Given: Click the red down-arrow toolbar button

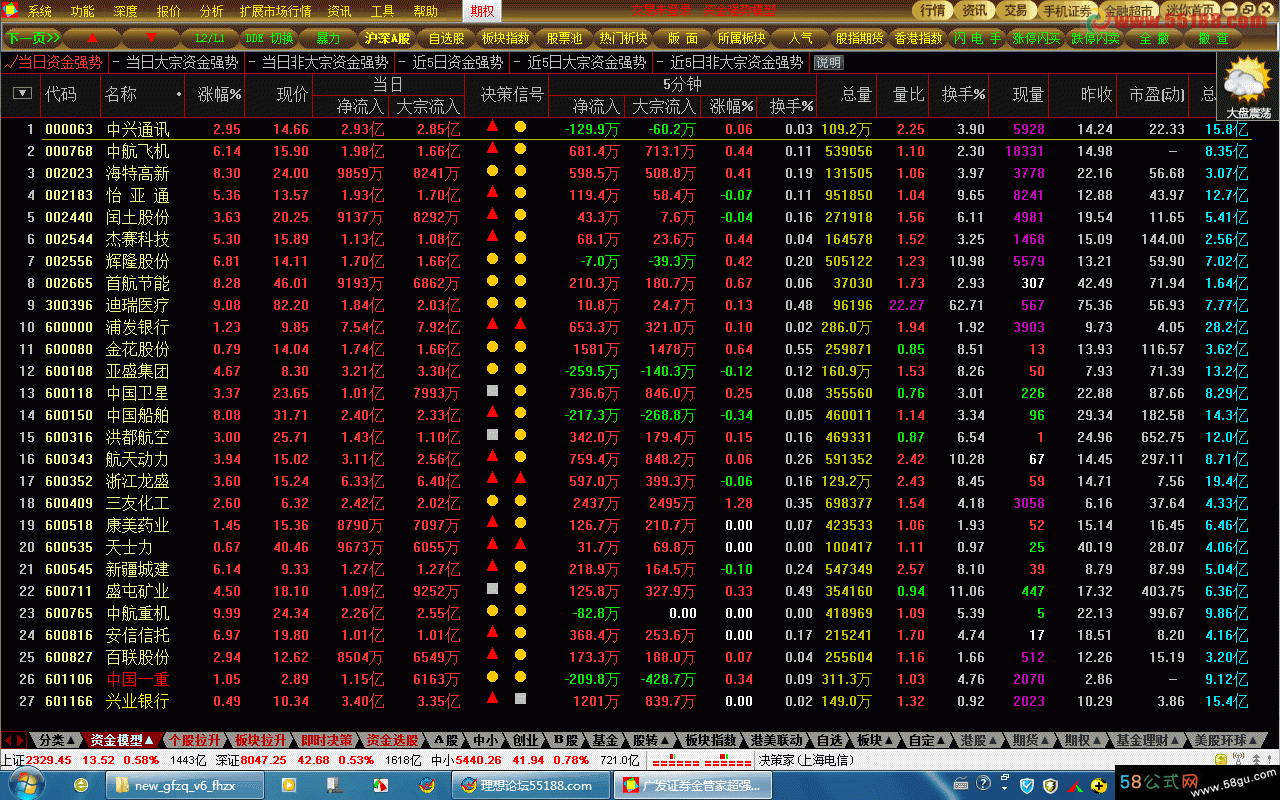Looking at the screenshot, I should pyautogui.click(x=152, y=38).
